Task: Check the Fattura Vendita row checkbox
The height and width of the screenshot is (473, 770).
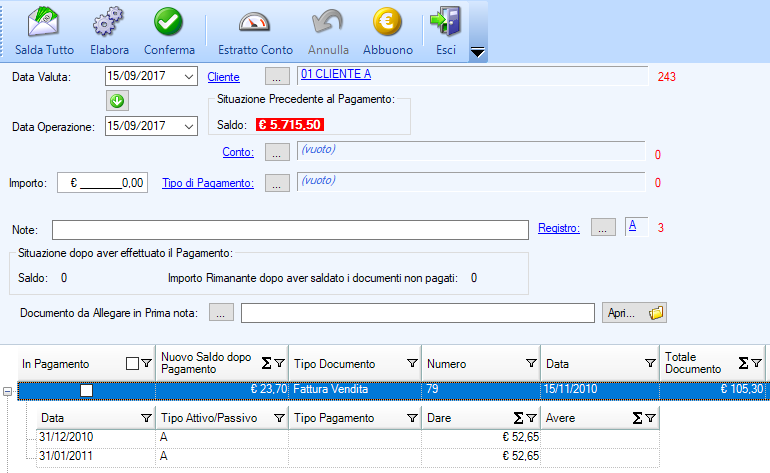Action: 86,390
